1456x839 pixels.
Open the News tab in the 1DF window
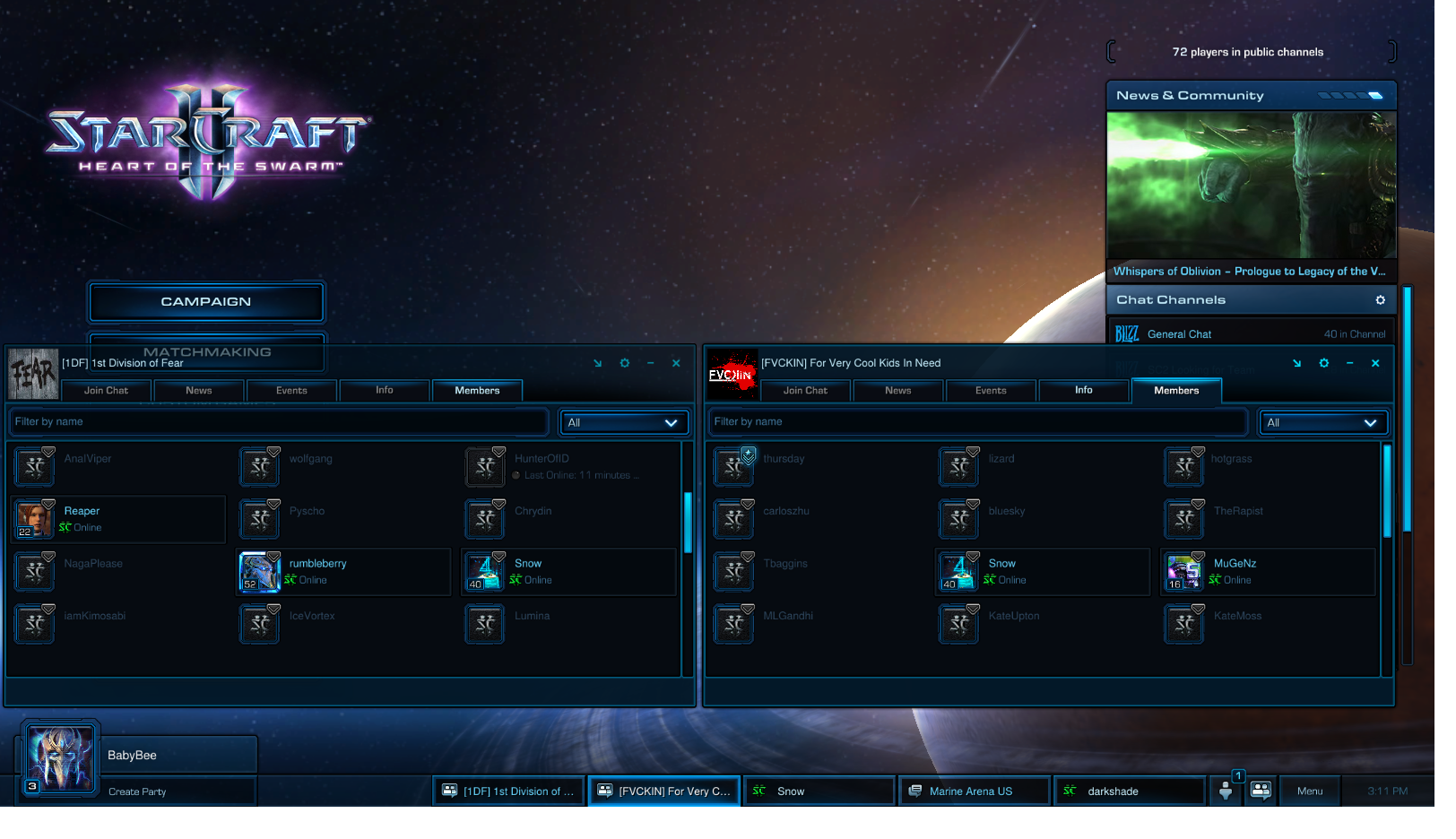(199, 391)
